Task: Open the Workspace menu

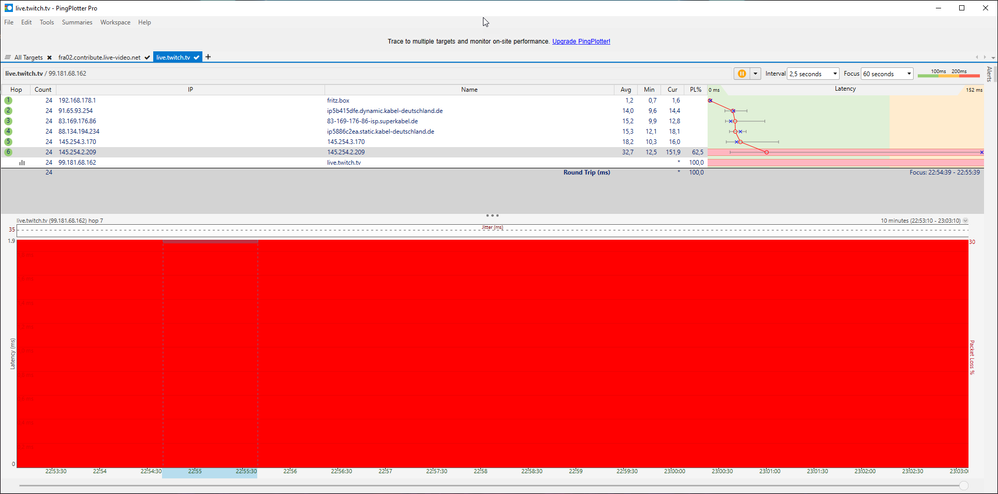Action: pos(115,22)
